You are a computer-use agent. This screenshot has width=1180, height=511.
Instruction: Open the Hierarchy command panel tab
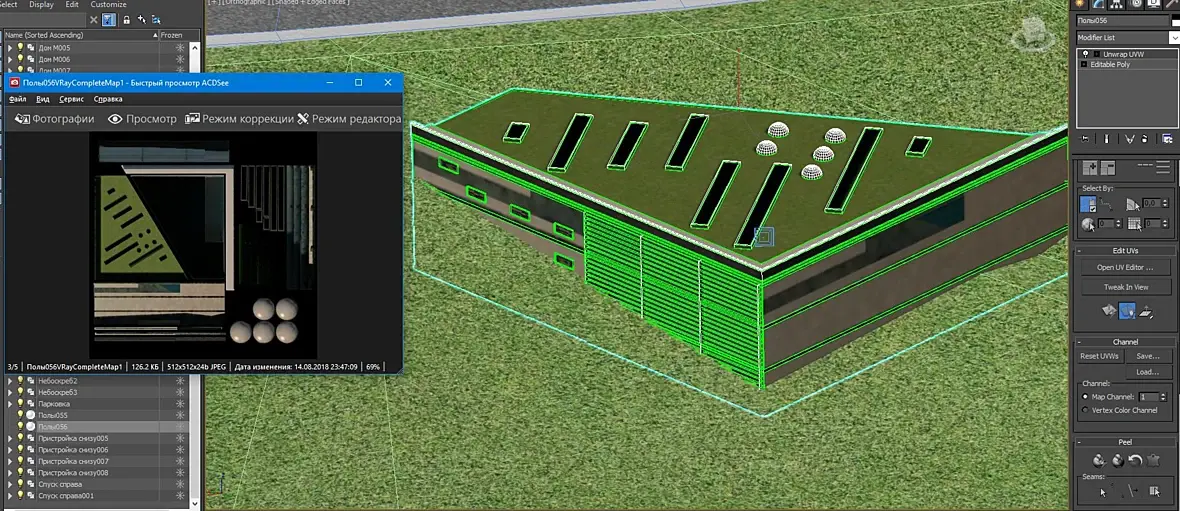coord(1116,4)
